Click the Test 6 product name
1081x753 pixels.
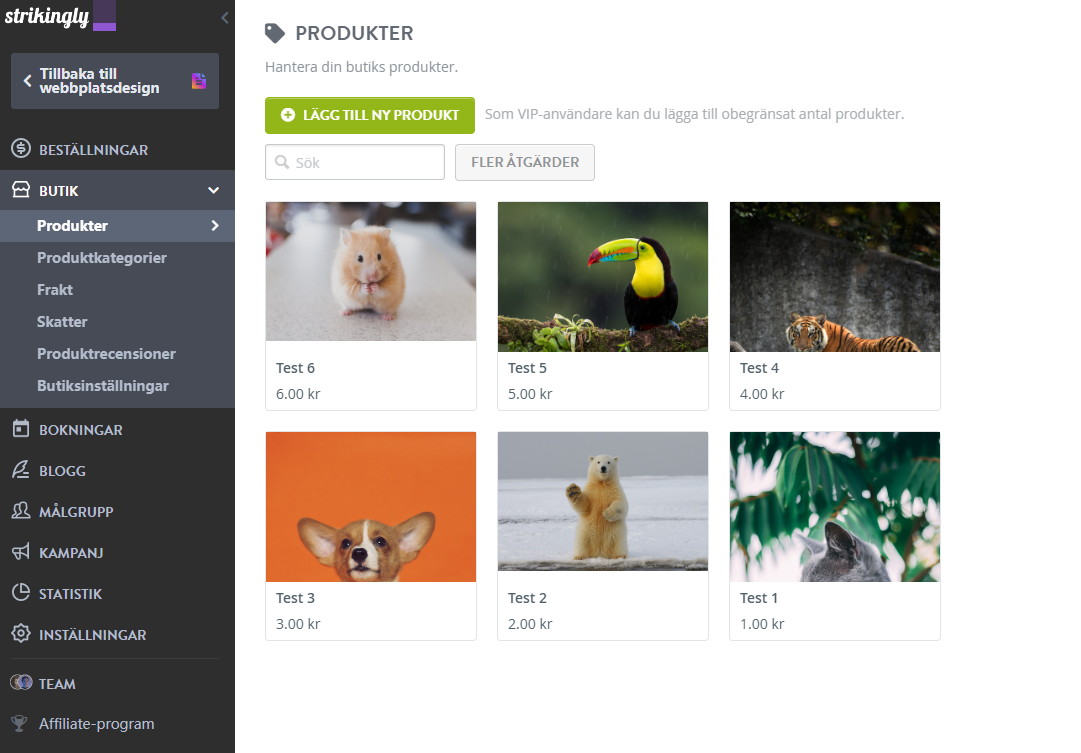[295, 368]
